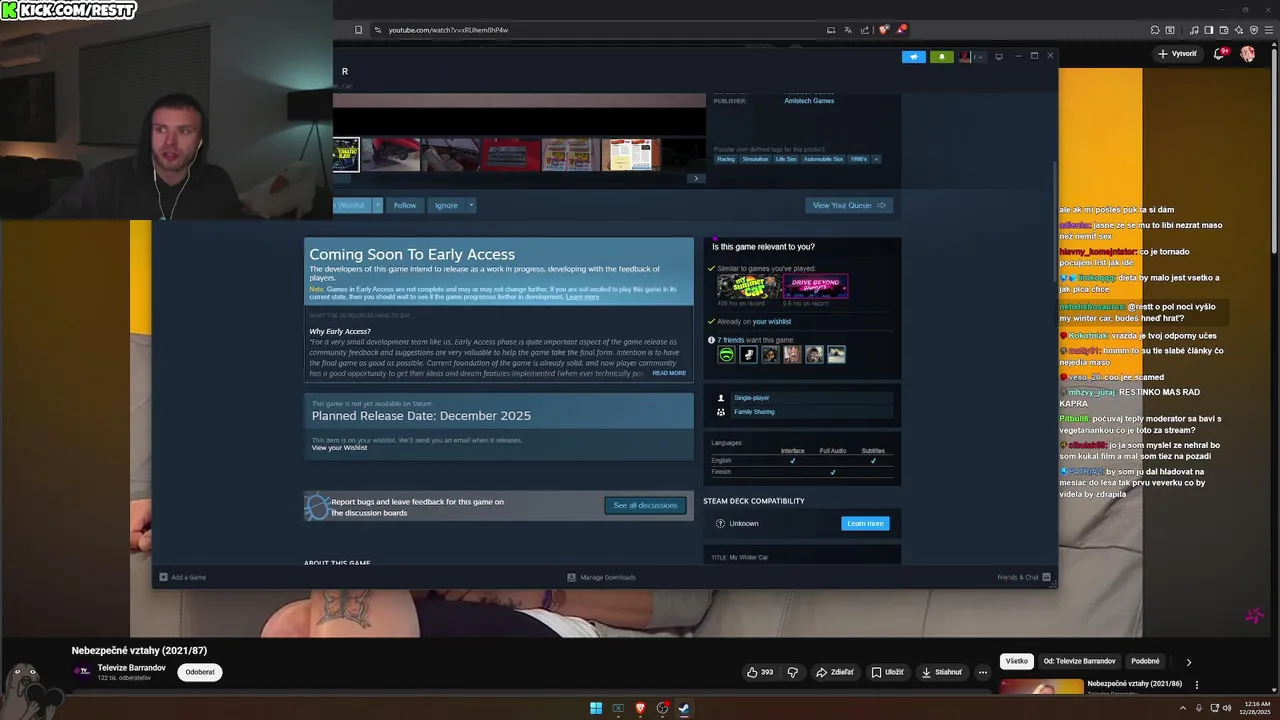Click Stiahnuť download button
This screenshot has height=720, width=1280.
point(942,672)
